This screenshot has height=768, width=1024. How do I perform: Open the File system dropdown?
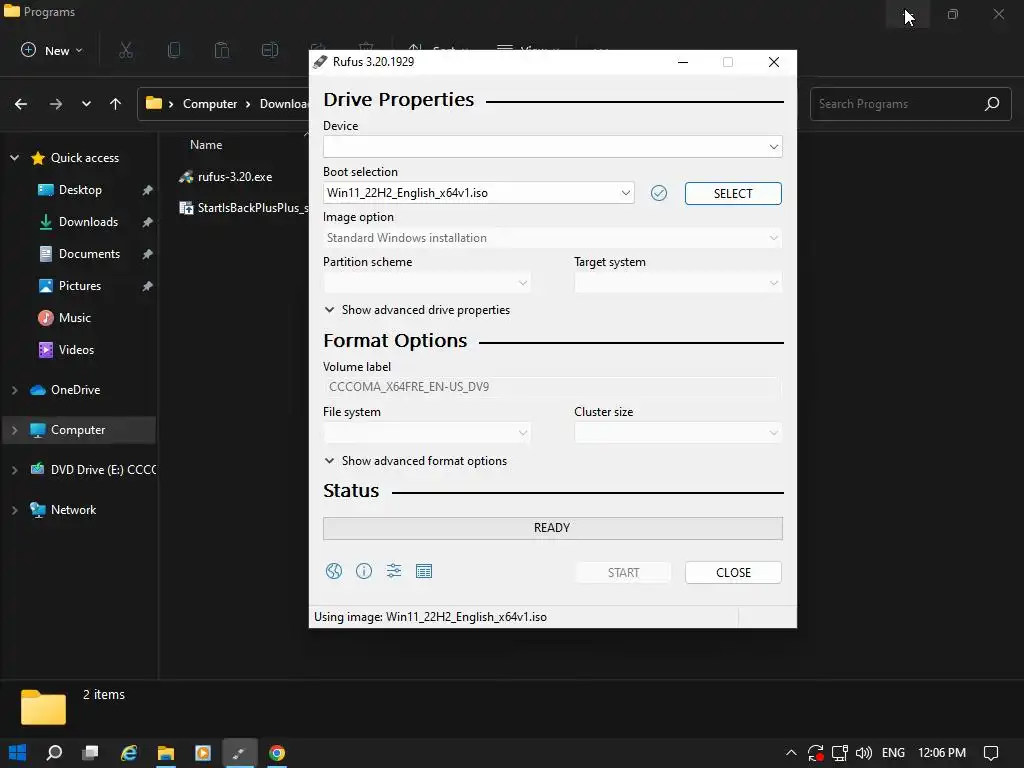click(x=427, y=432)
